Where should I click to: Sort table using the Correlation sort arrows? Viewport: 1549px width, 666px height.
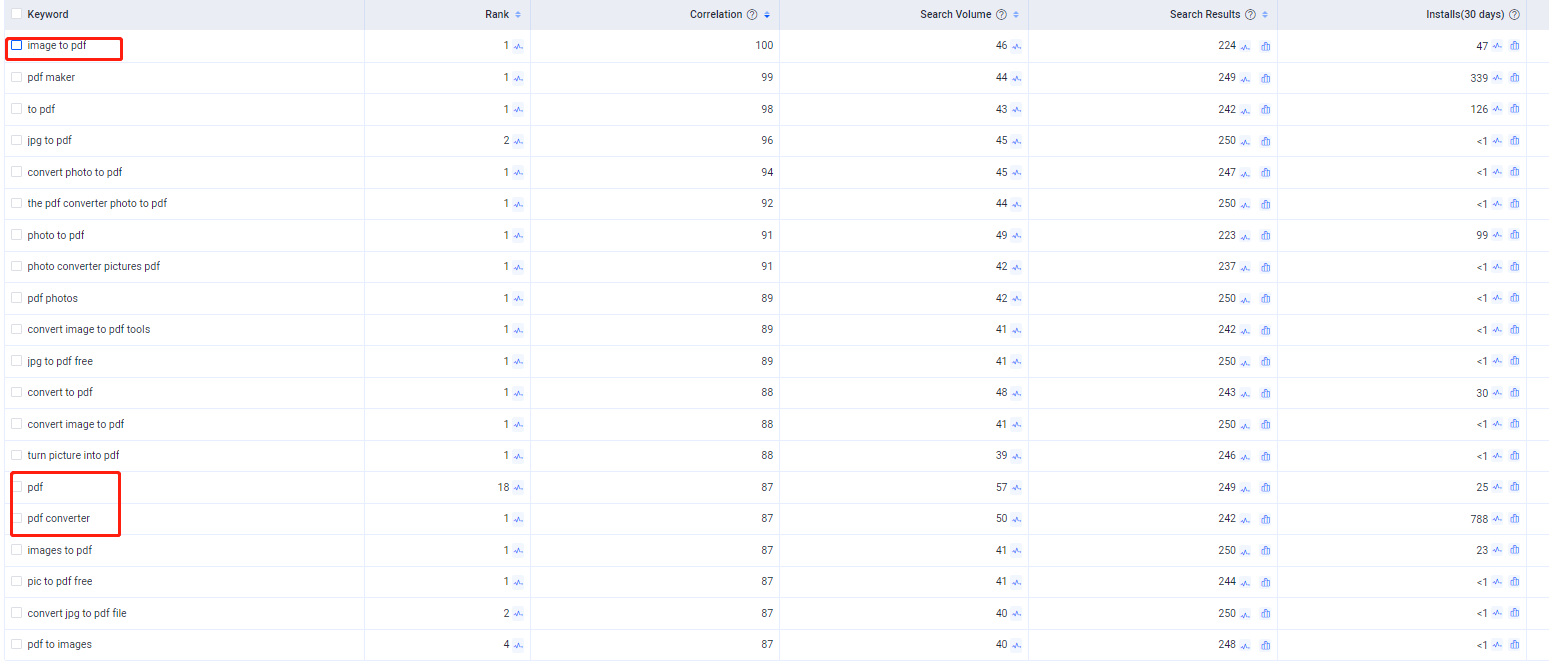click(x=767, y=15)
